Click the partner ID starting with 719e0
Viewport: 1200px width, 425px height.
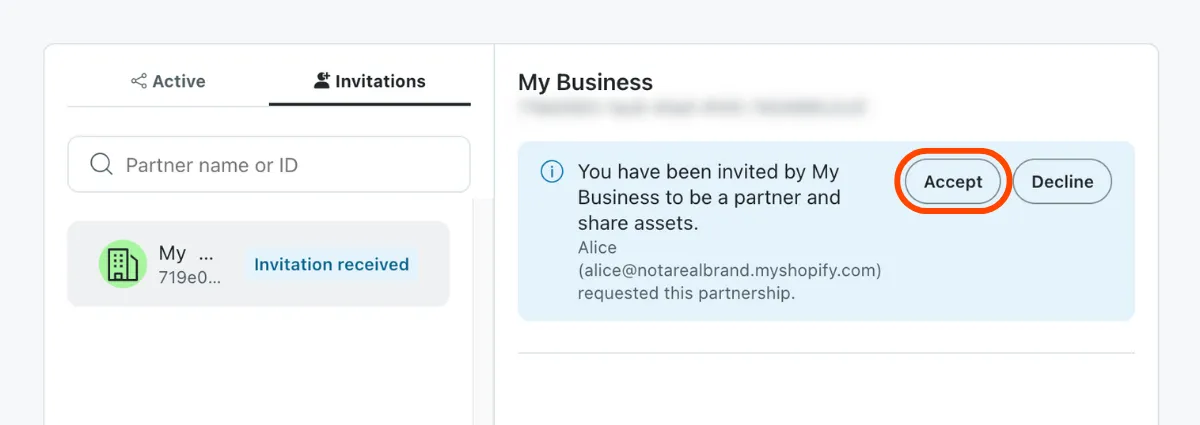(189, 277)
